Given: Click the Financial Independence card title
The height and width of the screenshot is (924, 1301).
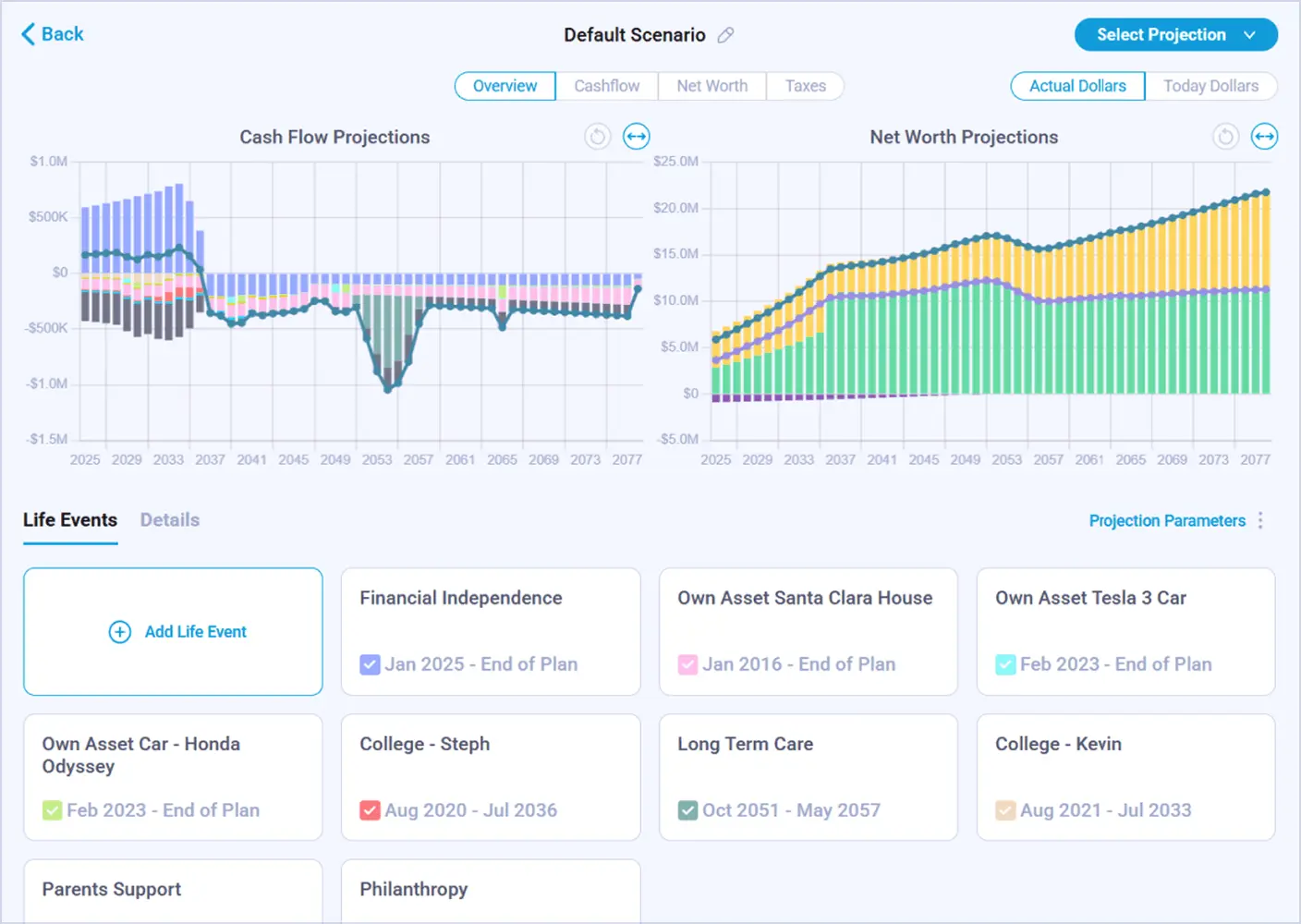Looking at the screenshot, I should [461, 598].
